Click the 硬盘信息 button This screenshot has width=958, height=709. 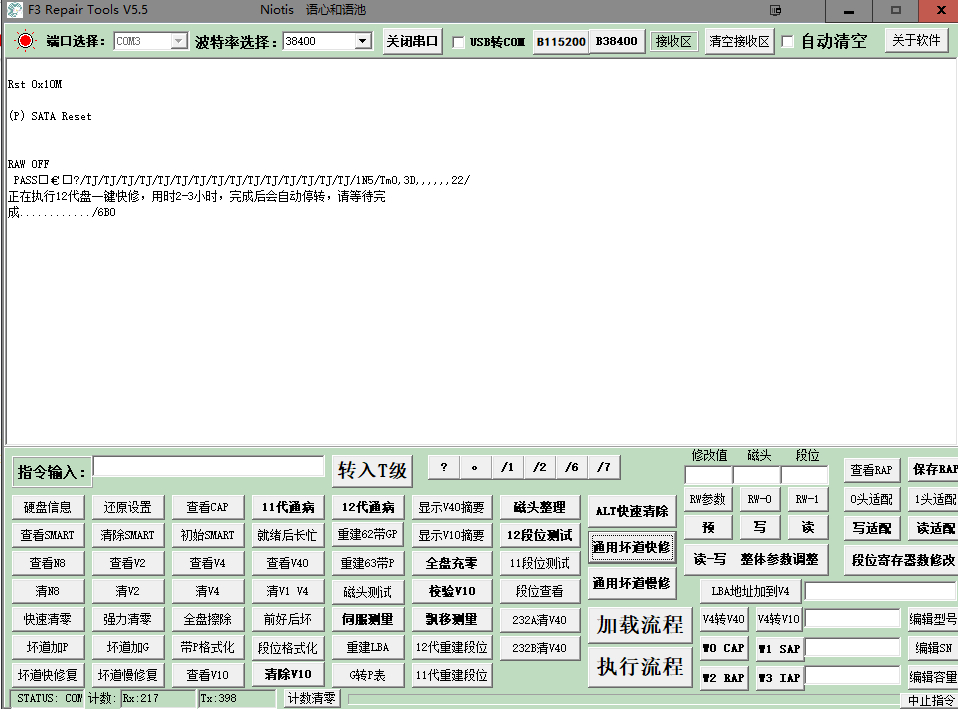click(x=48, y=507)
